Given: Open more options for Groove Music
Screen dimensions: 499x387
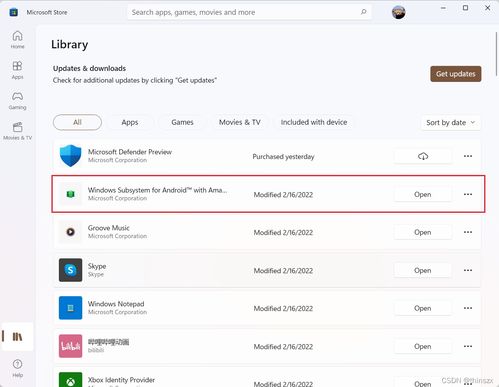Looking at the screenshot, I should [x=468, y=232].
